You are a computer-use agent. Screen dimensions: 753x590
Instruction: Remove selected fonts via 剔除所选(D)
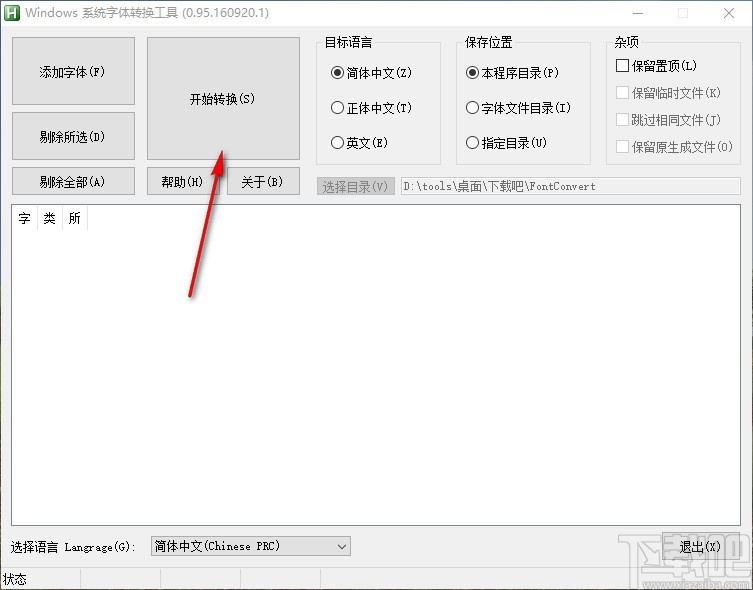tap(73, 136)
